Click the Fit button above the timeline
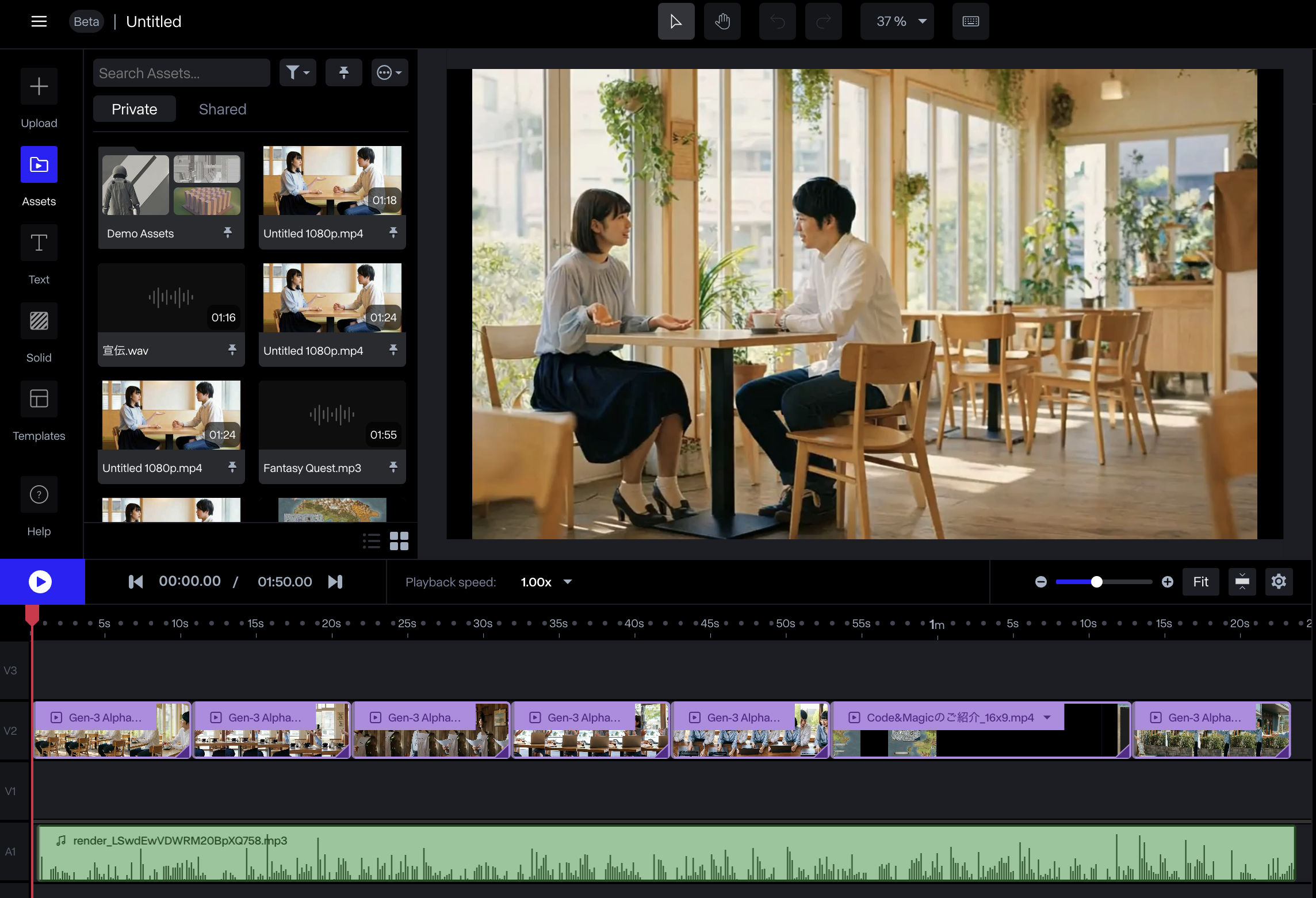1316x898 pixels. (1200, 581)
